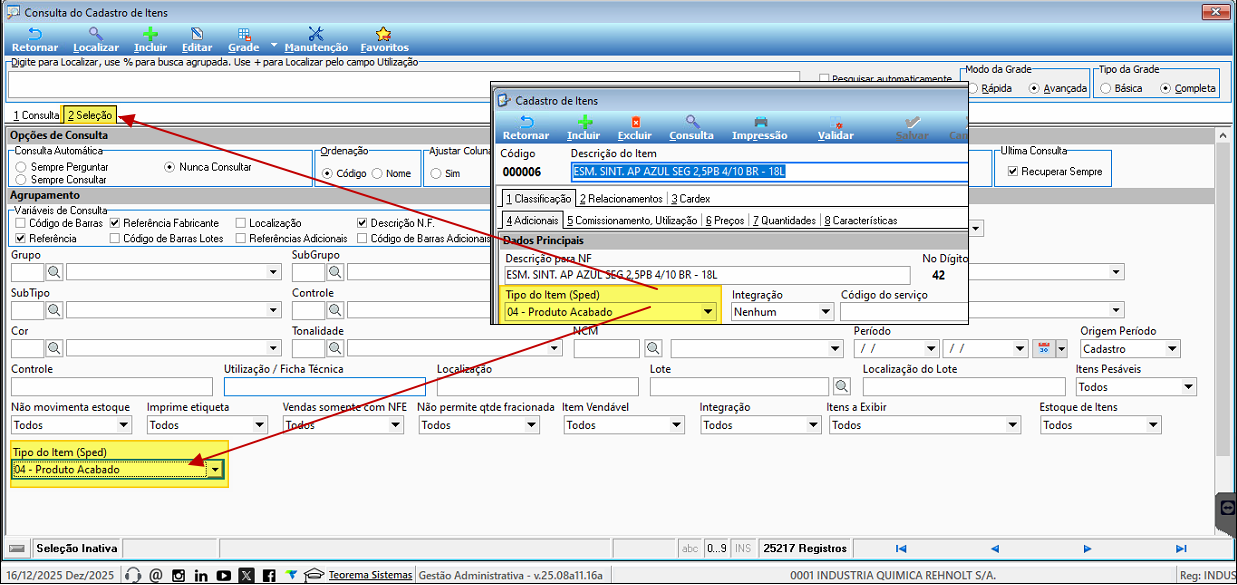The height and width of the screenshot is (585, 1237).
Task: Open the 6 Preços tab
Action: click(725, 220)
